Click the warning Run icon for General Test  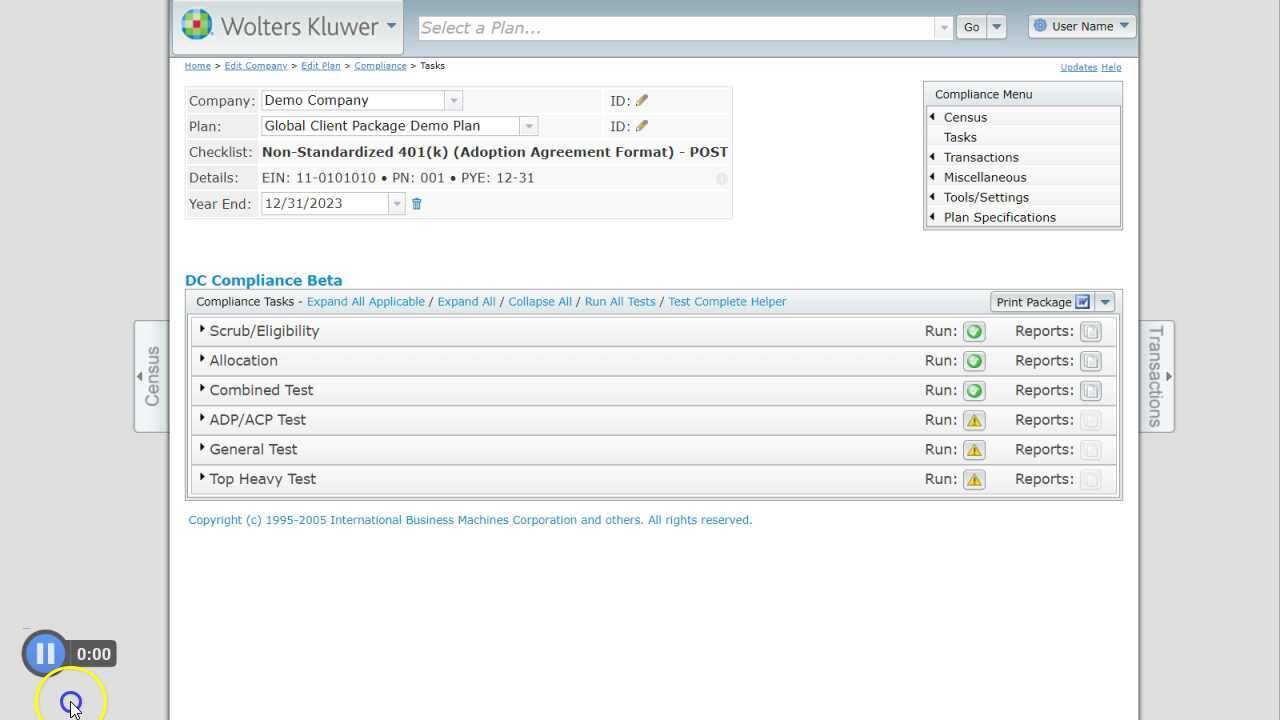[x=974, y=450]
